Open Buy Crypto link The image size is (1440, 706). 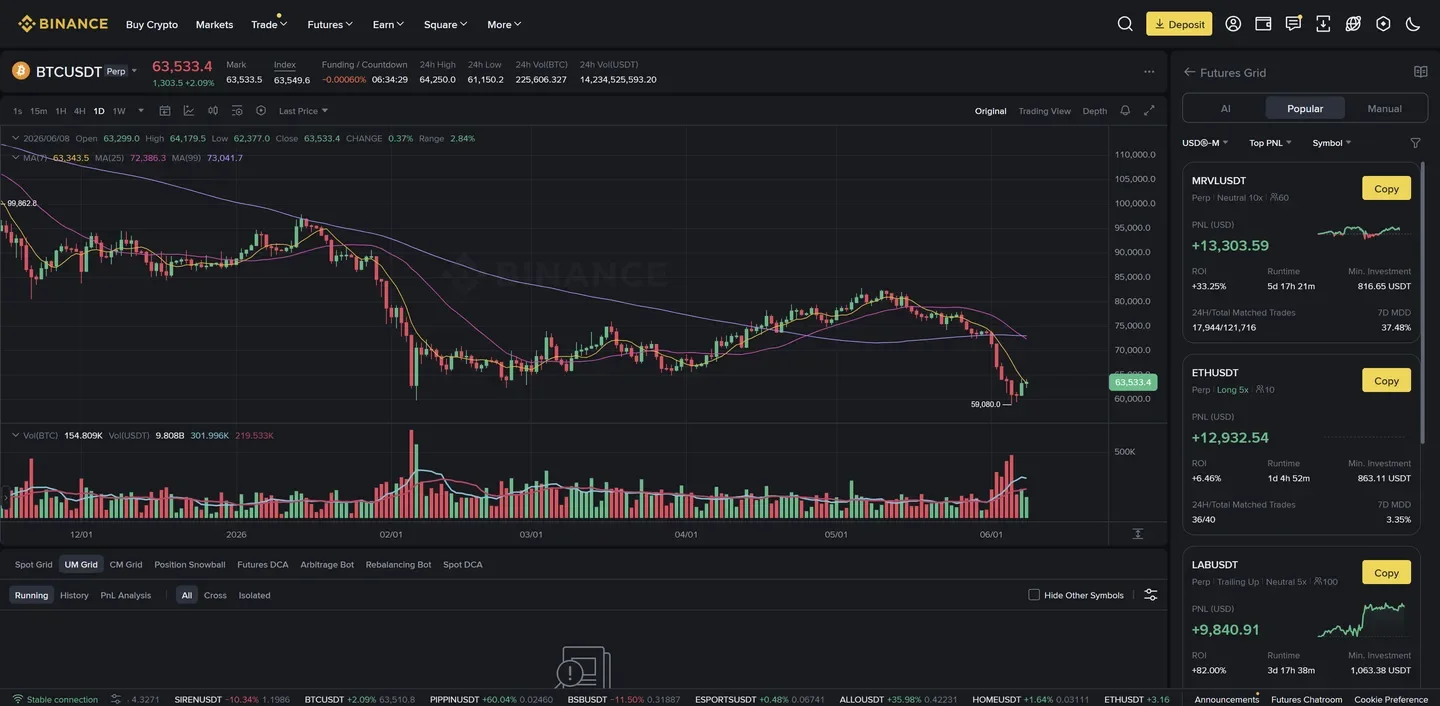tap(152, 24)
